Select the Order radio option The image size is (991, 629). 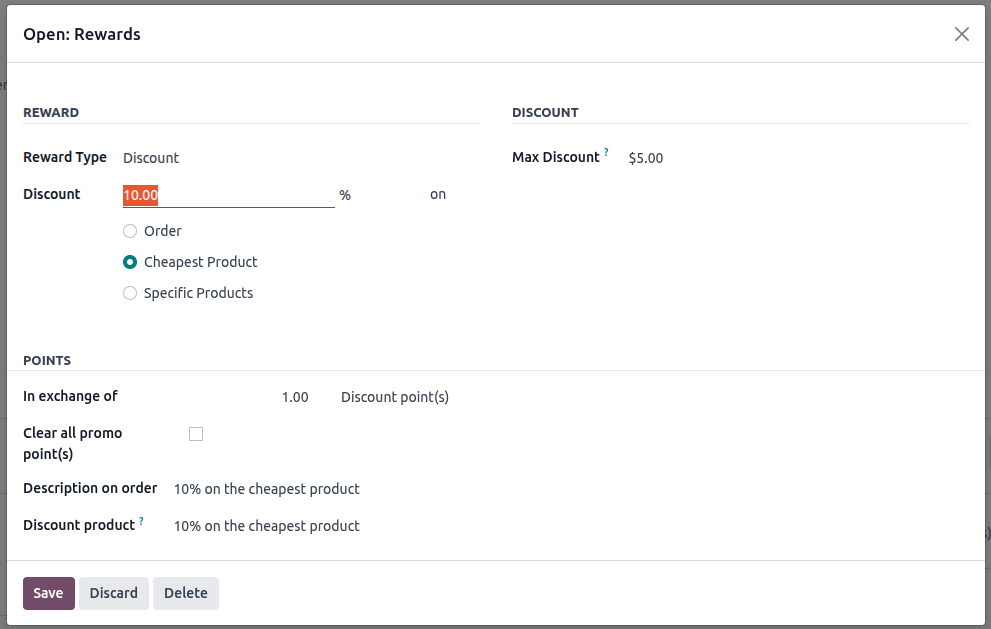pos(130,231)
